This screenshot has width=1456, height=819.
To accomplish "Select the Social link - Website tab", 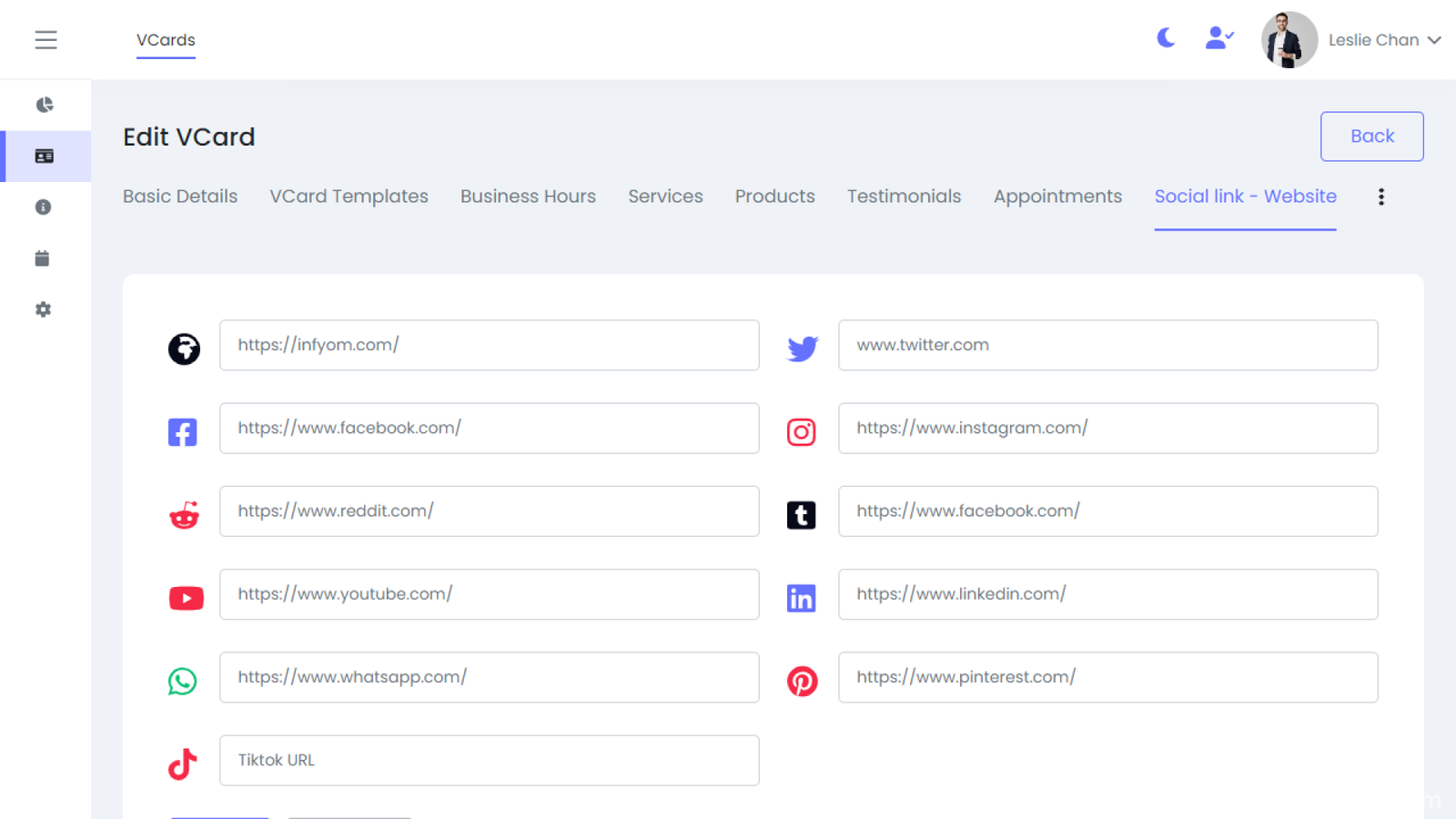I will (x=1246, y=197).
